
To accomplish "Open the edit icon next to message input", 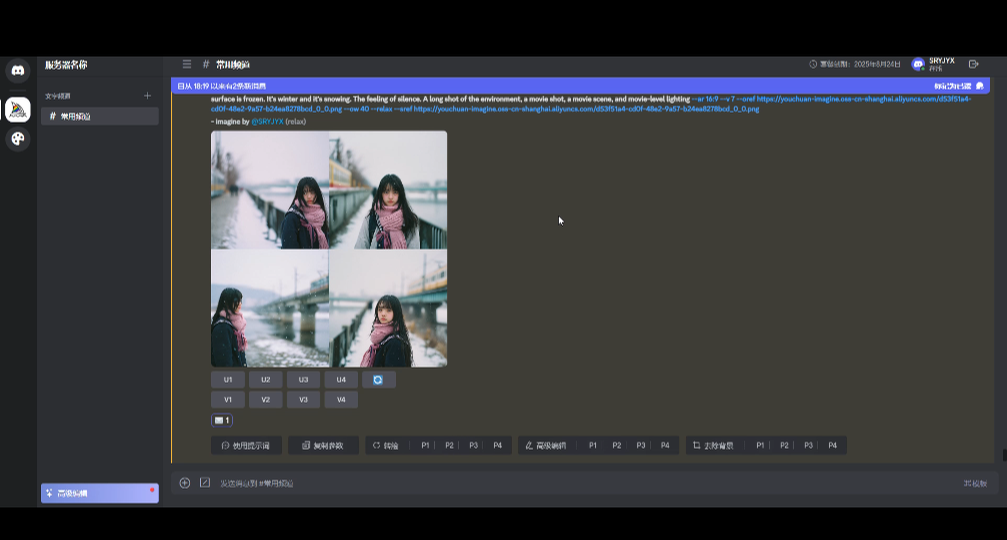I will point(205,483).
